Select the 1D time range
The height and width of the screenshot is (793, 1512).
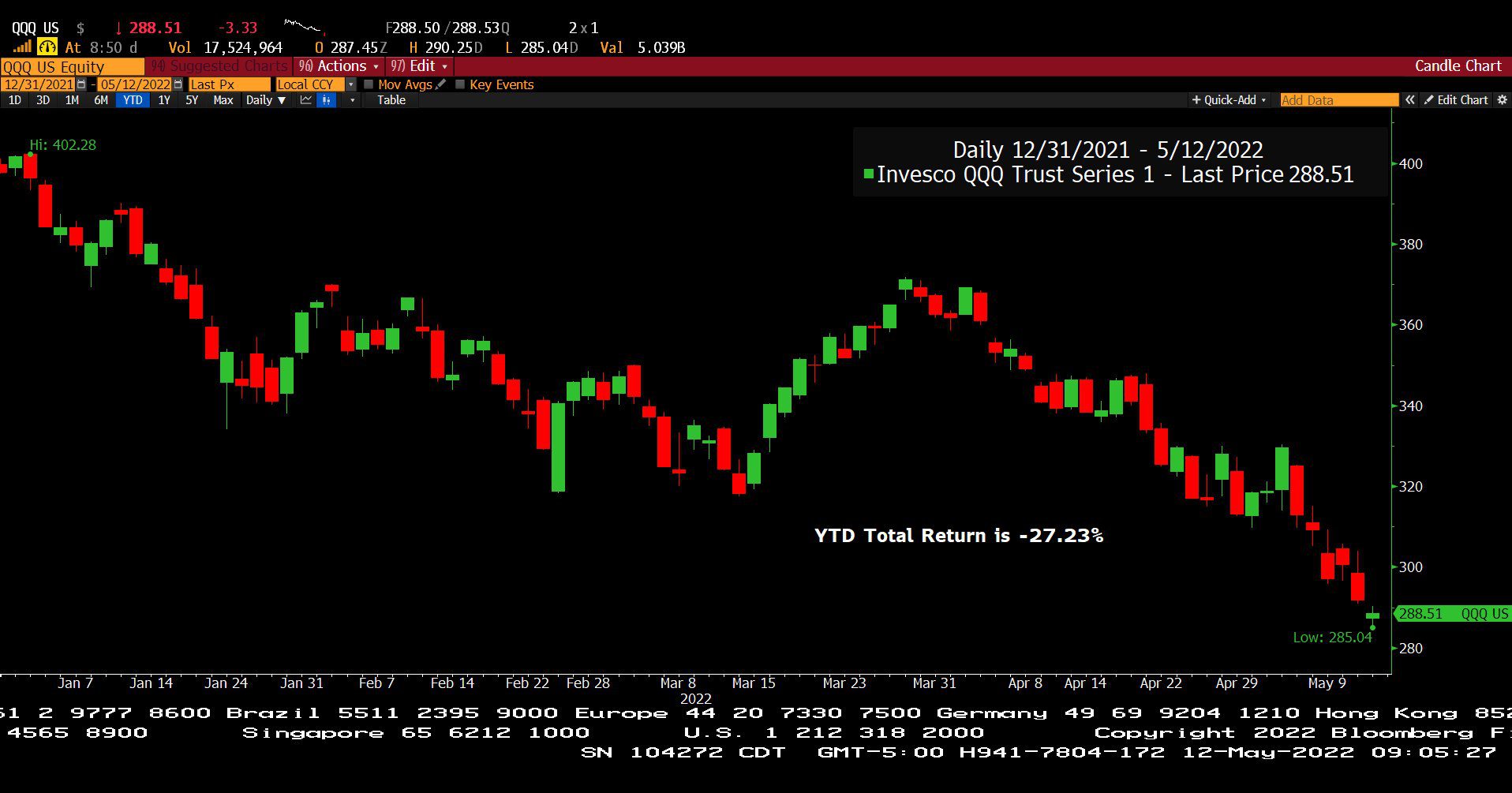click(15, 100)
